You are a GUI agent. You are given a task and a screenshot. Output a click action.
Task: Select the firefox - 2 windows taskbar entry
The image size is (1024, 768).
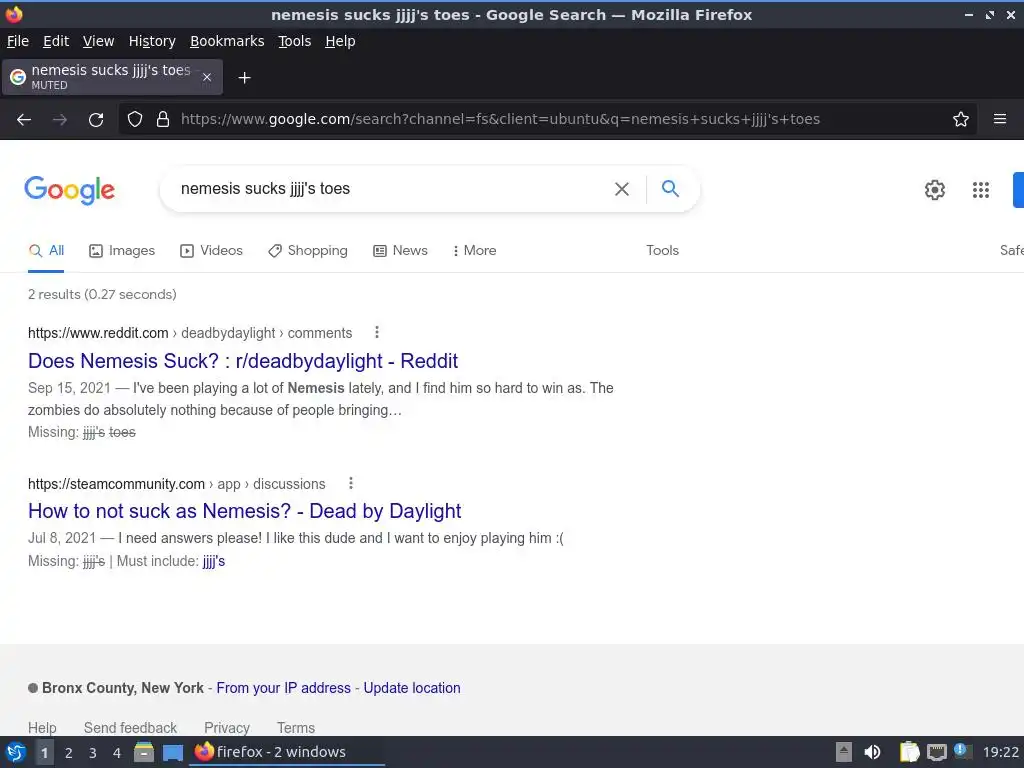click(x=287, y=752)
